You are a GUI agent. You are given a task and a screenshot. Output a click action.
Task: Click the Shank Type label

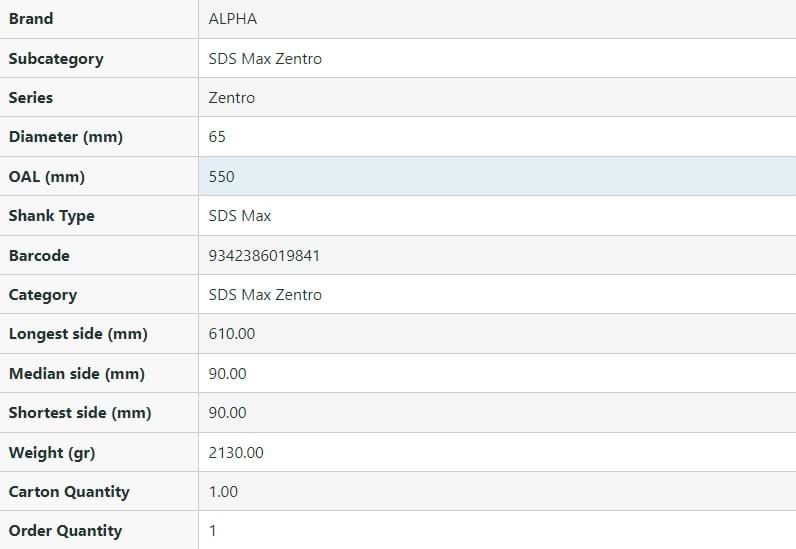(51, 216)
